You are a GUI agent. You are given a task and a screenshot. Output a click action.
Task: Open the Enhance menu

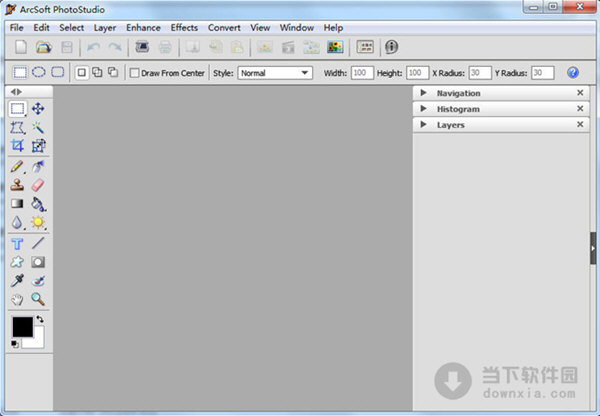coord(143,28)
